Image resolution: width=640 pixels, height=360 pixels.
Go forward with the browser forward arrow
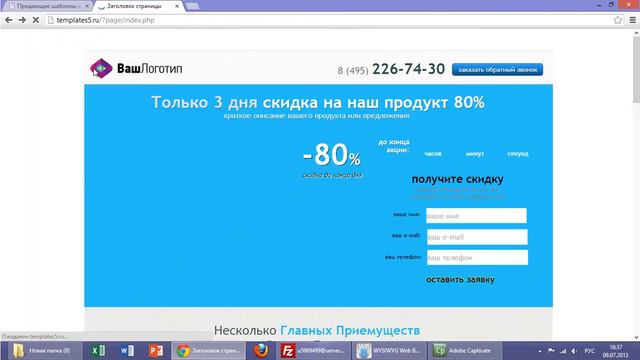tap(22, 20)
